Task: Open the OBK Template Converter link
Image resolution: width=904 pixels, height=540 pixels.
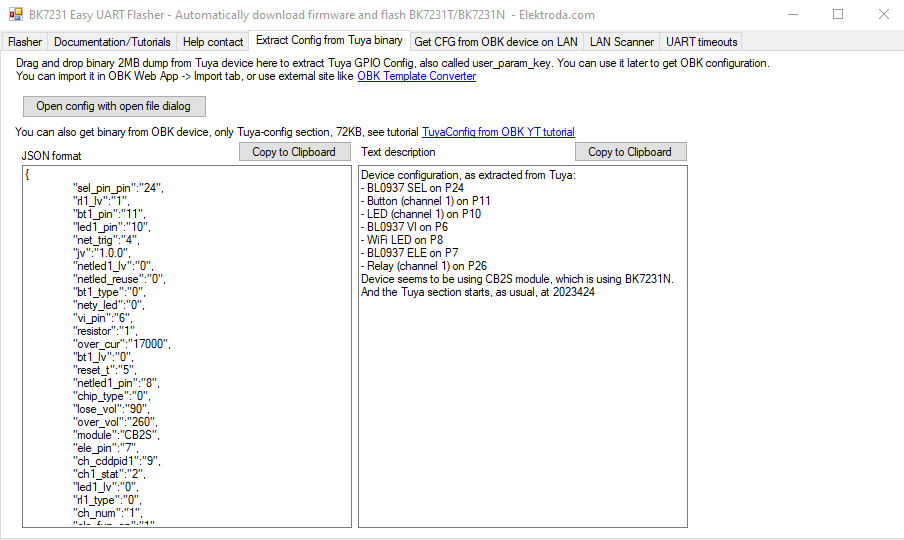Action: pos(417,76)
